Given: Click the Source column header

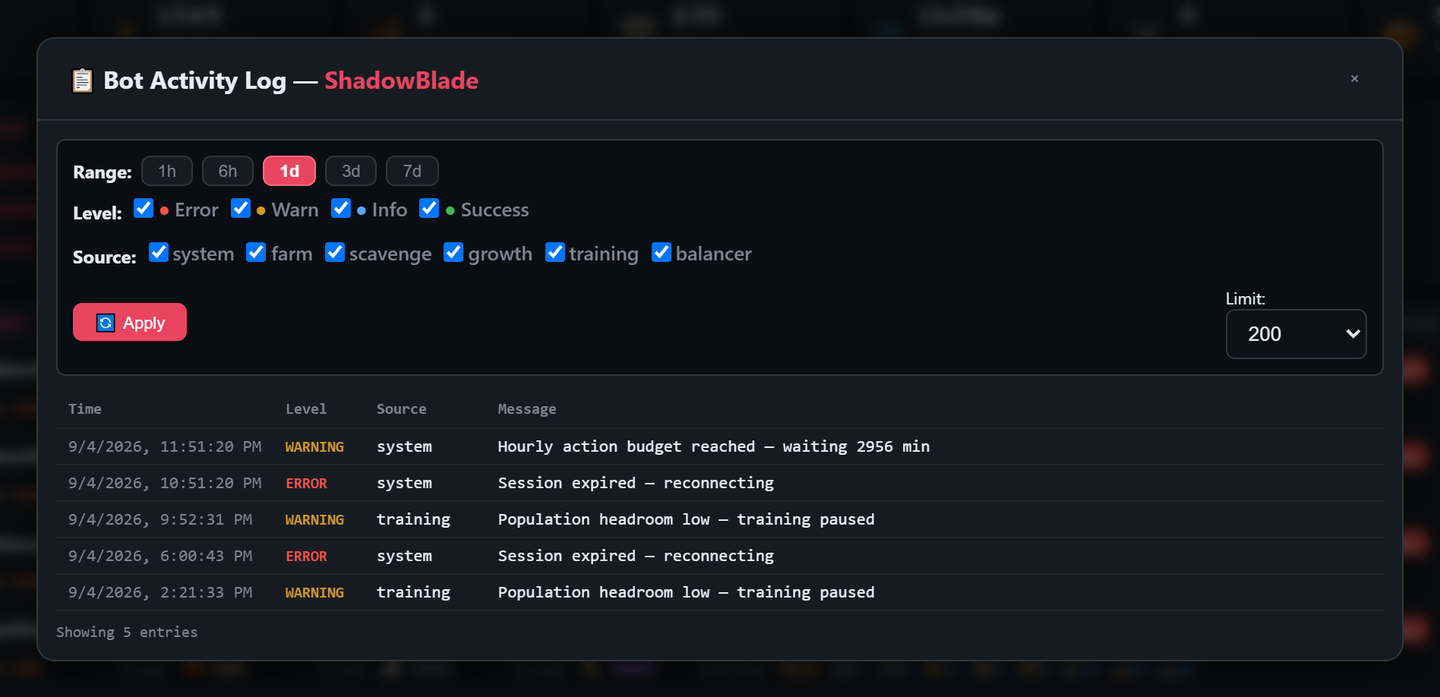Looking at the screenshot, I should [402, 409].
